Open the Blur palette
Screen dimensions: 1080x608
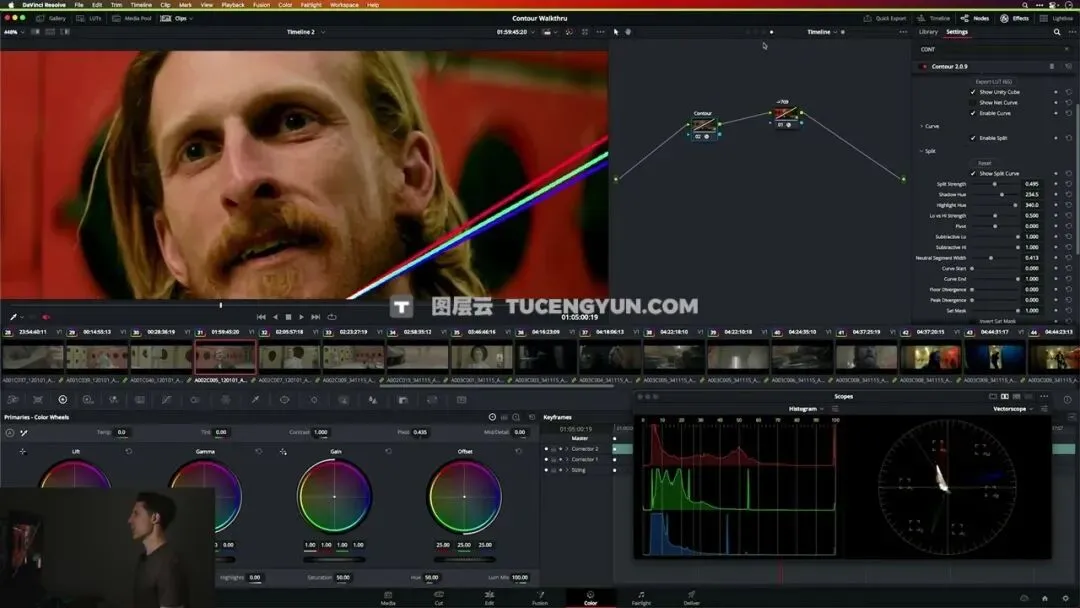[x=373, y=399]
